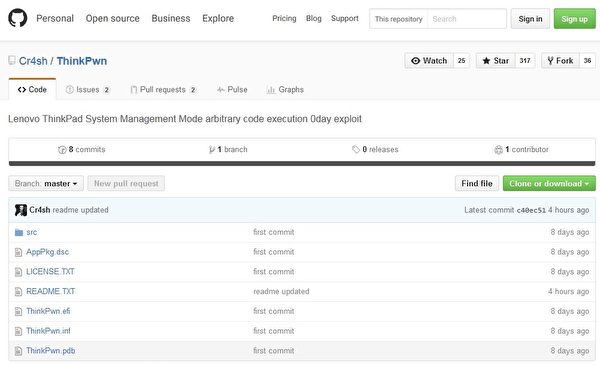Click the dark language statistics bar
Viewport: 600px width, 366px height.
click(302, 163)
